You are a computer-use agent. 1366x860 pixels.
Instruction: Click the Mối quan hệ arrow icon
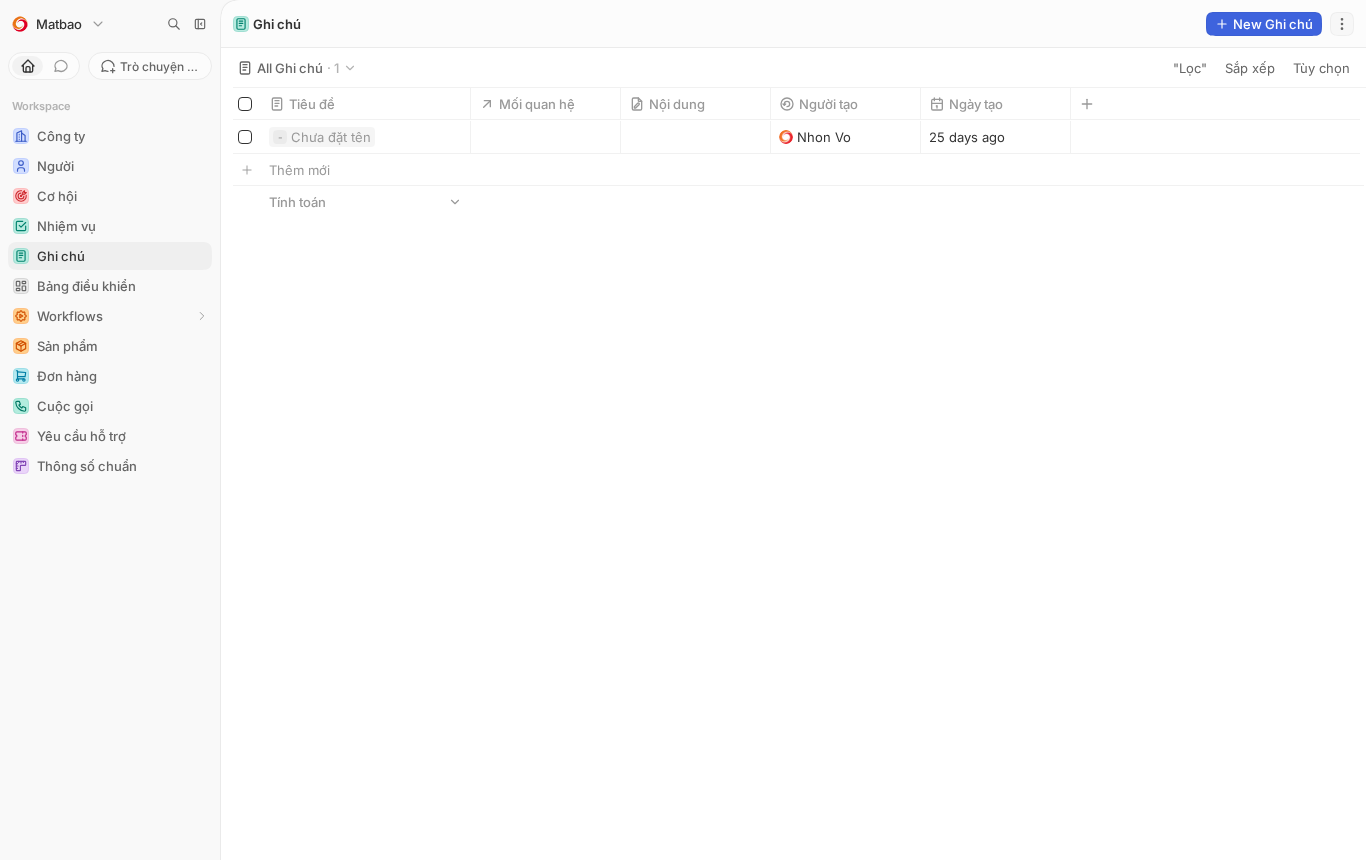(487, 104)
